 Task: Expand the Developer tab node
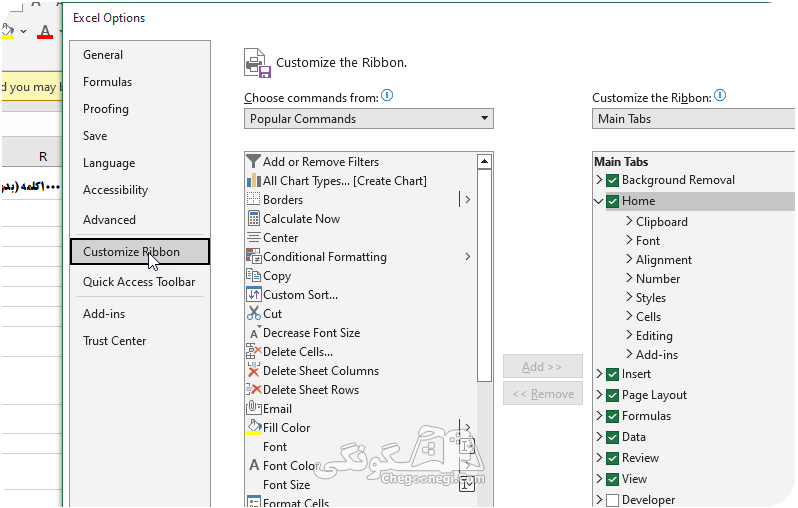tap(599, 500)
